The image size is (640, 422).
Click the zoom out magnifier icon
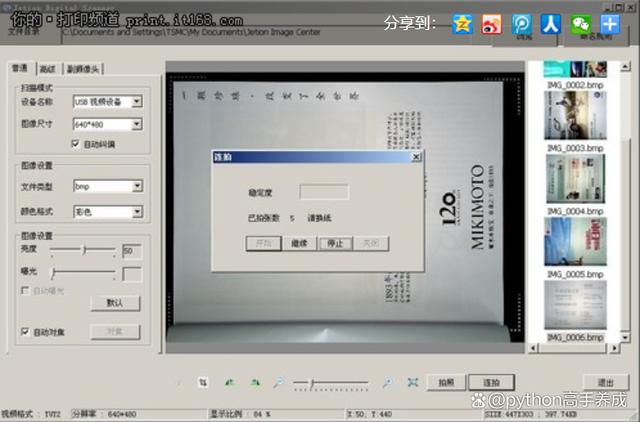coord(279,382)
